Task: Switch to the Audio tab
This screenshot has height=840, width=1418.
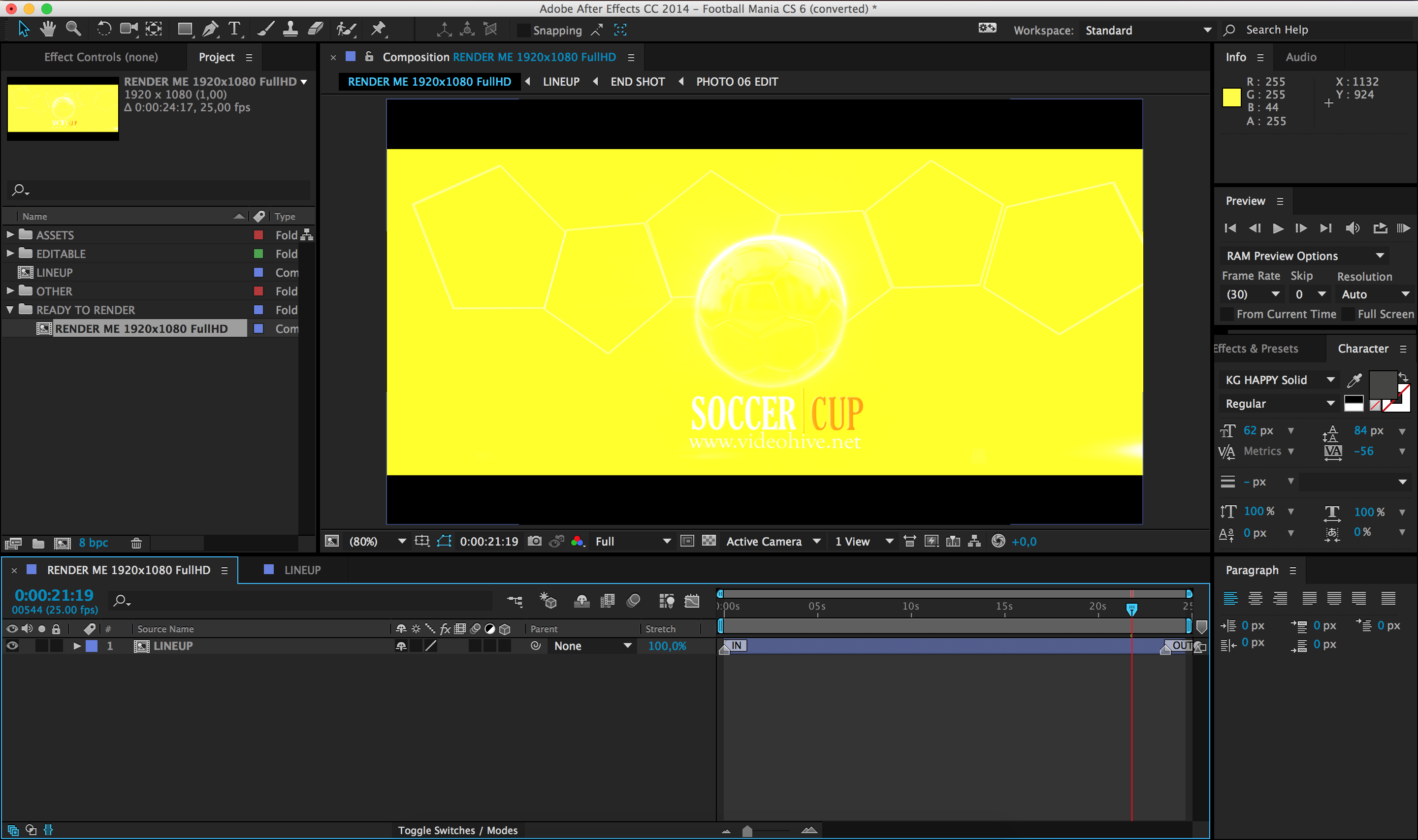Action: click(x=1300, y=57)
